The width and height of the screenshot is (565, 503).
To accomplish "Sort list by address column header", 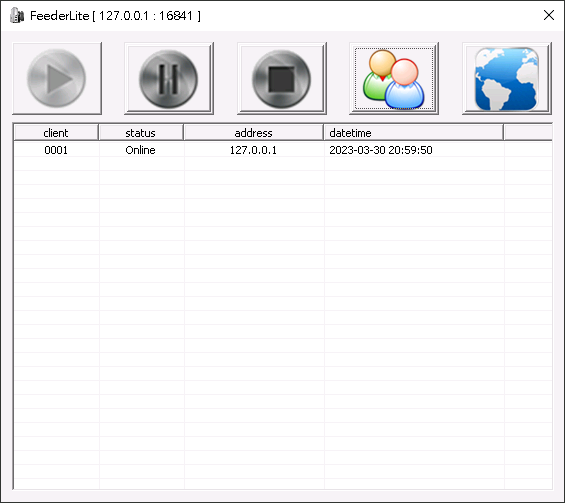I will [x=253, y=133].
